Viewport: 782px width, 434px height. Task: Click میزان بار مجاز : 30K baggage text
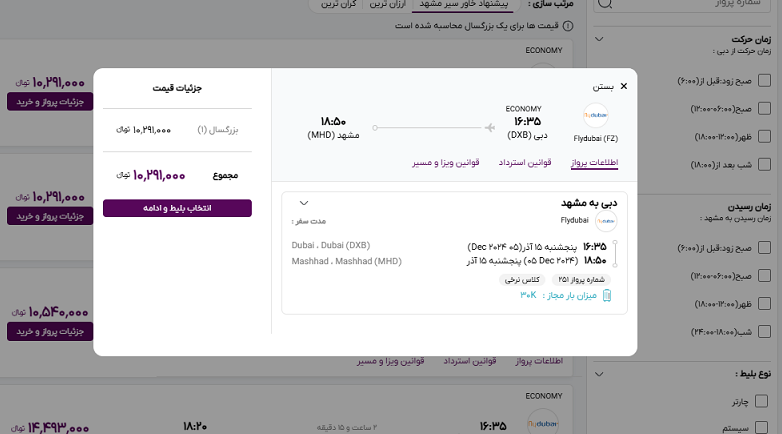559,295
